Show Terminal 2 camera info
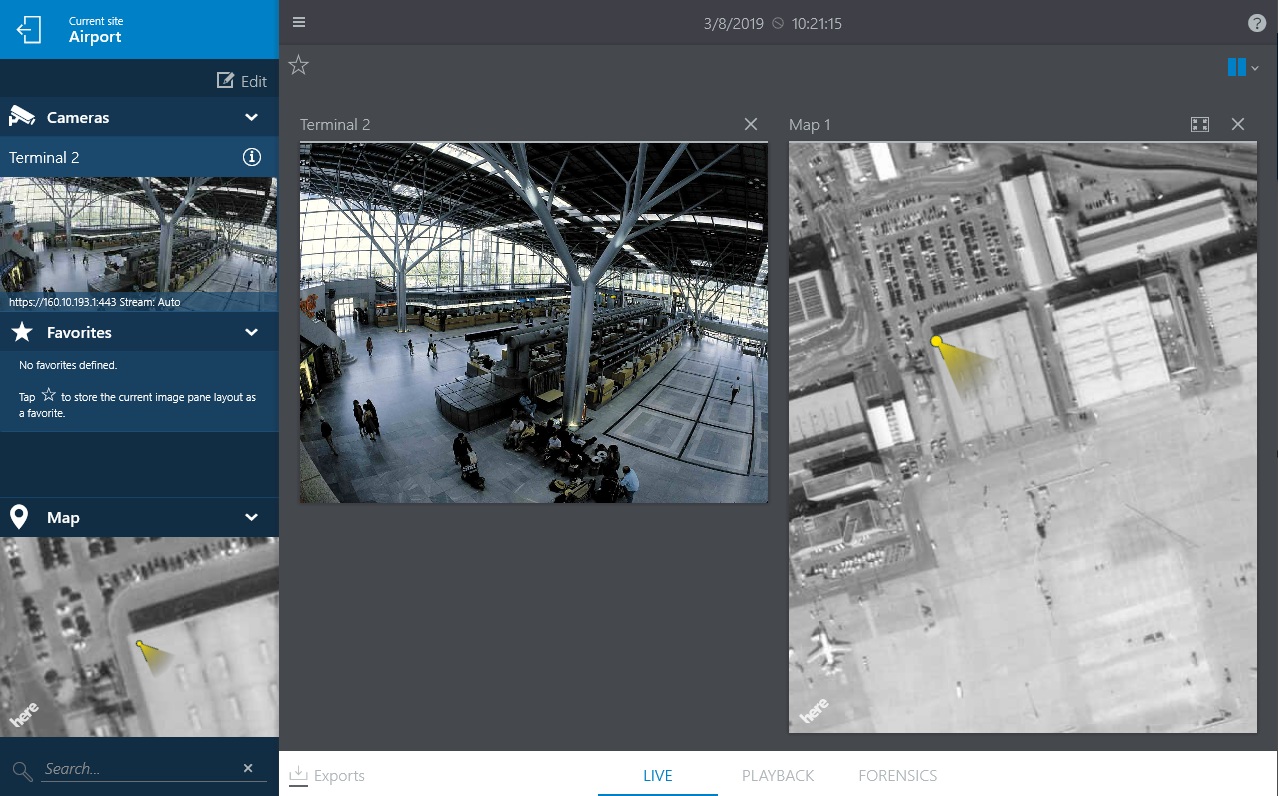1278x796 pixels. click(252, 157)
